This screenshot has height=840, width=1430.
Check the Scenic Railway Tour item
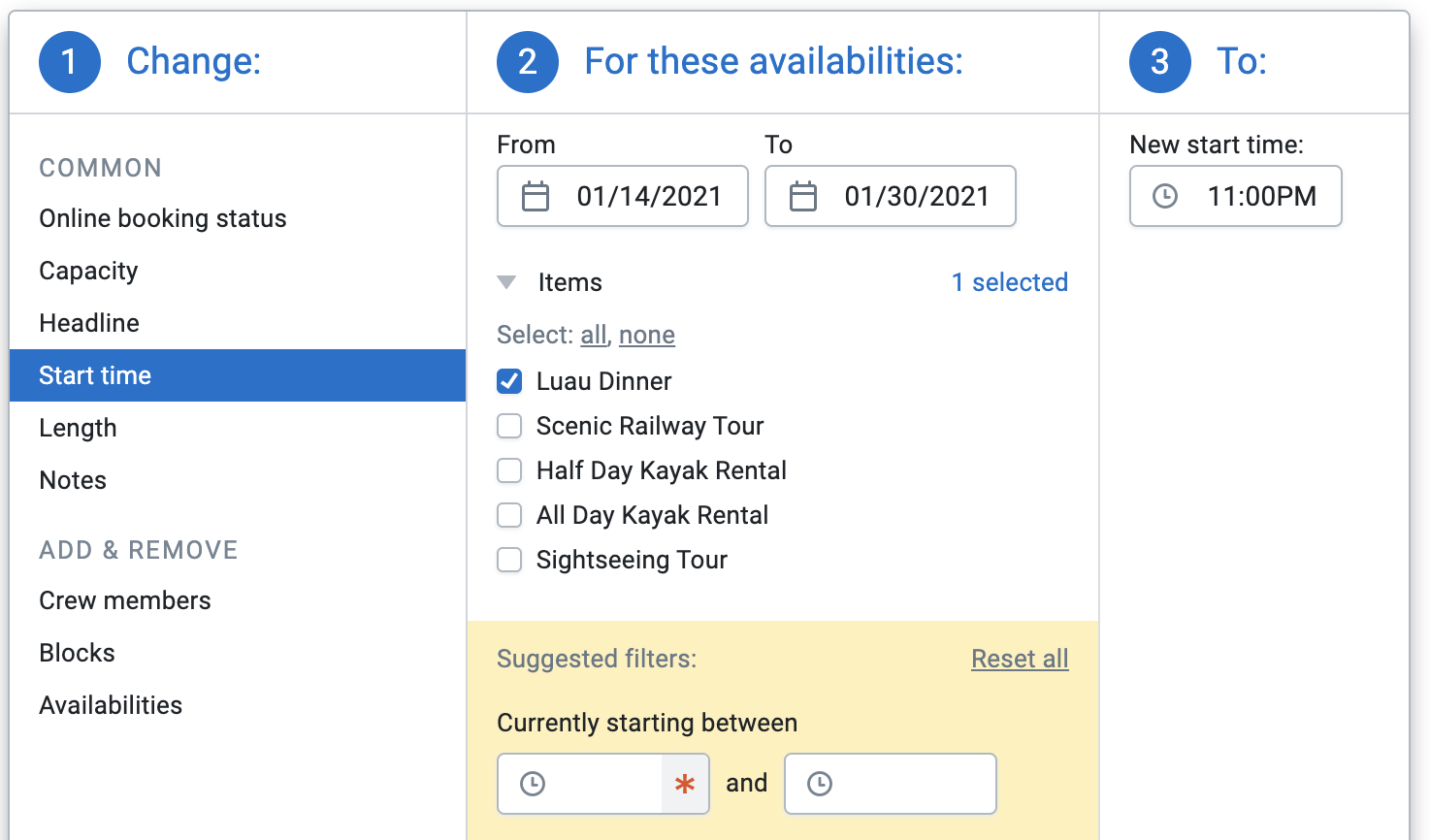509,426
